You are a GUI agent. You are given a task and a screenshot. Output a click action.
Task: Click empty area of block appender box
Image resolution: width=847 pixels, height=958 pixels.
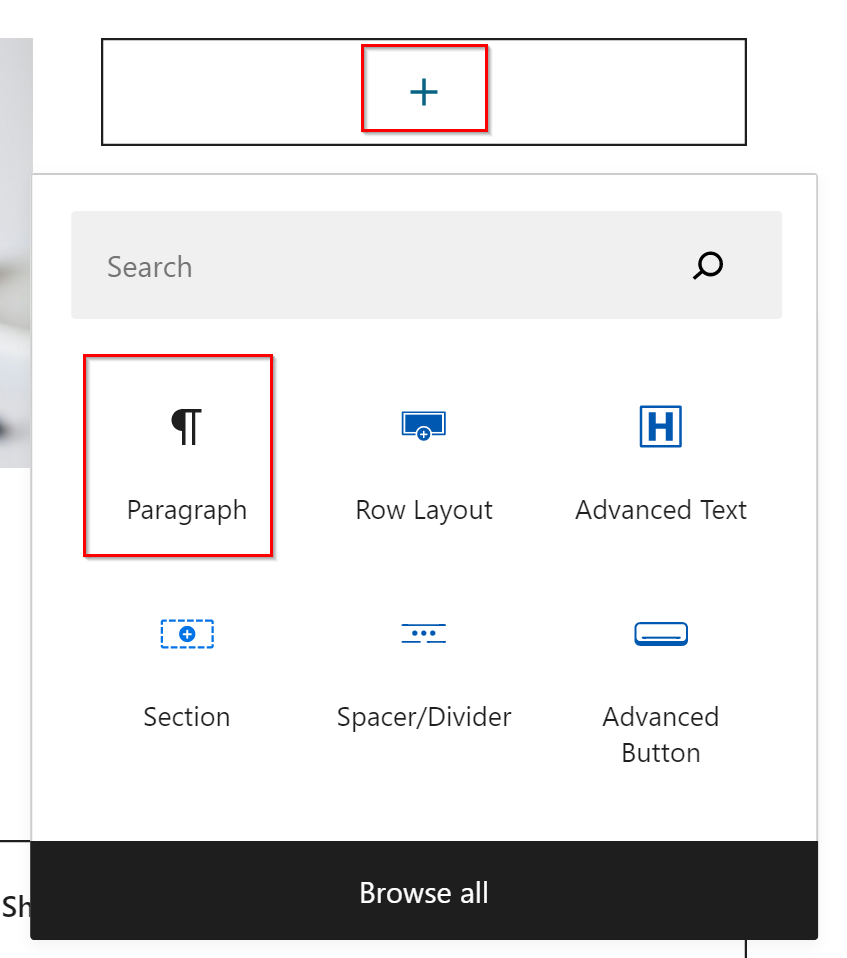pos(620,92)
